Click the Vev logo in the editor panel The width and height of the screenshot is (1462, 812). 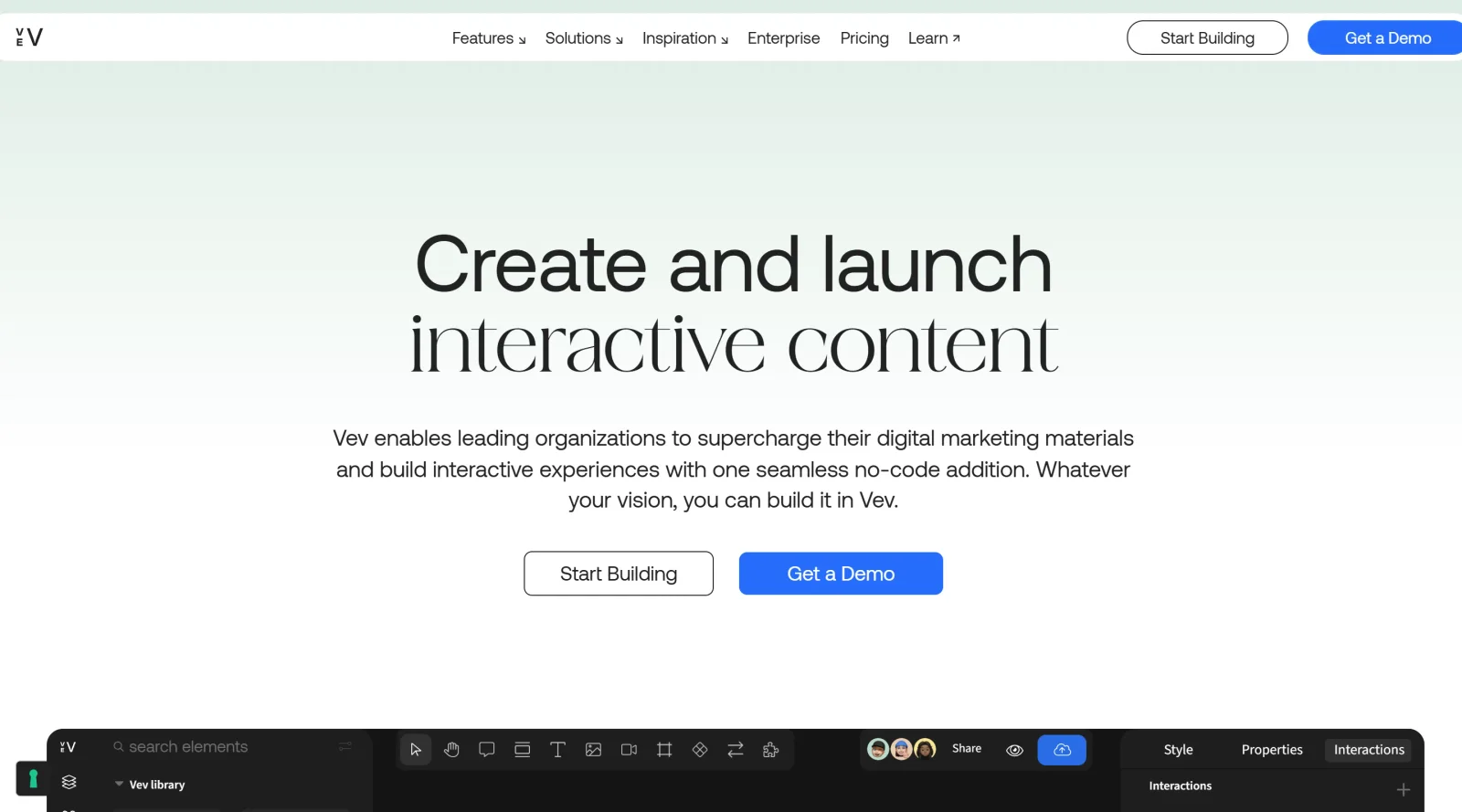pyautogui.click(x=68, y=747)
